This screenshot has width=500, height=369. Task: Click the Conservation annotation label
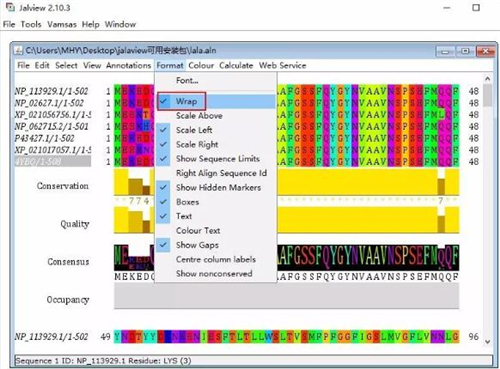(x=63, y=186)
